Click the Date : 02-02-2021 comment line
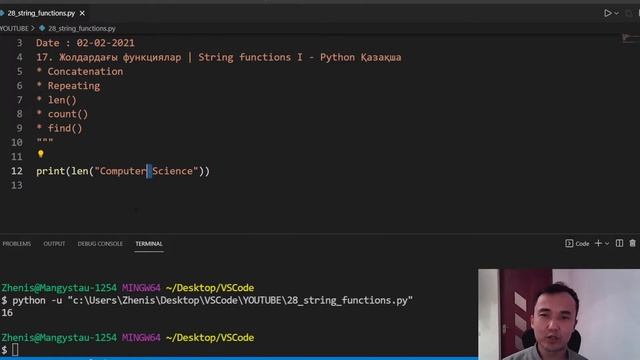Image resolution: width=640 pixels, height=360 pixels. pyautogui.click(x=85, y=43)
